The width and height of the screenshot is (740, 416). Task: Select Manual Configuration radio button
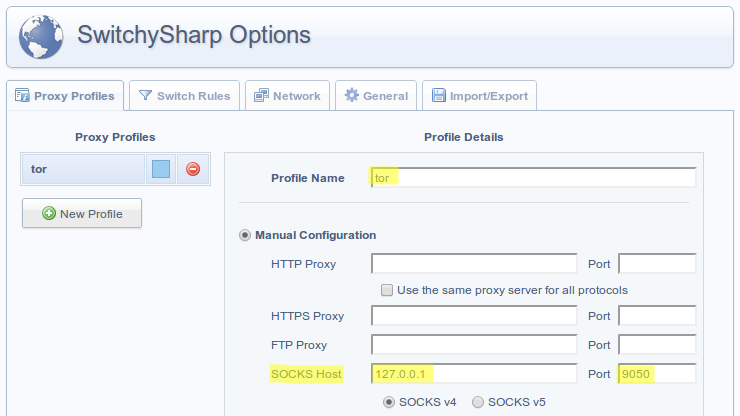click(x=244, y=235)
